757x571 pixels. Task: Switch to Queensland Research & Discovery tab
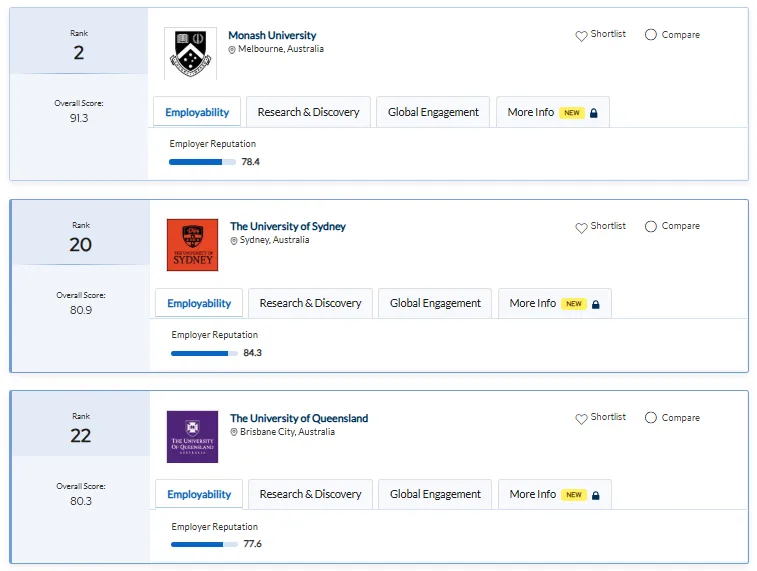click(x=310, y=494)
